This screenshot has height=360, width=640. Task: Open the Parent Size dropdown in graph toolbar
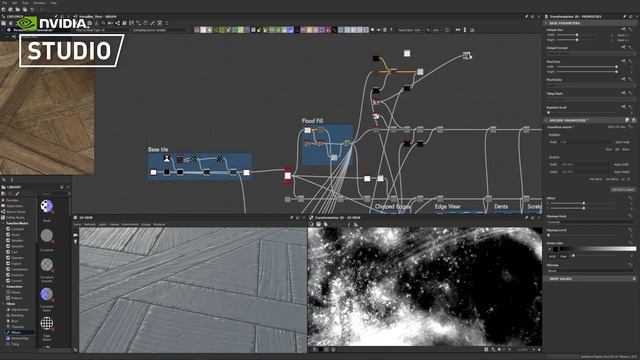pyautogui.click(x=409, y=30)
